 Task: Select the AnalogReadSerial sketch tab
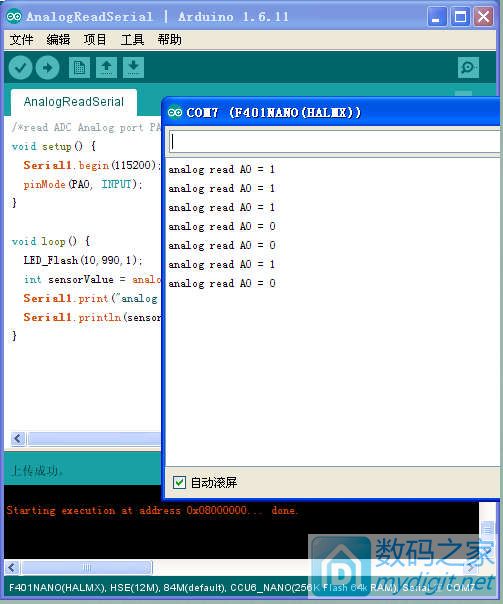click(74, 102)
